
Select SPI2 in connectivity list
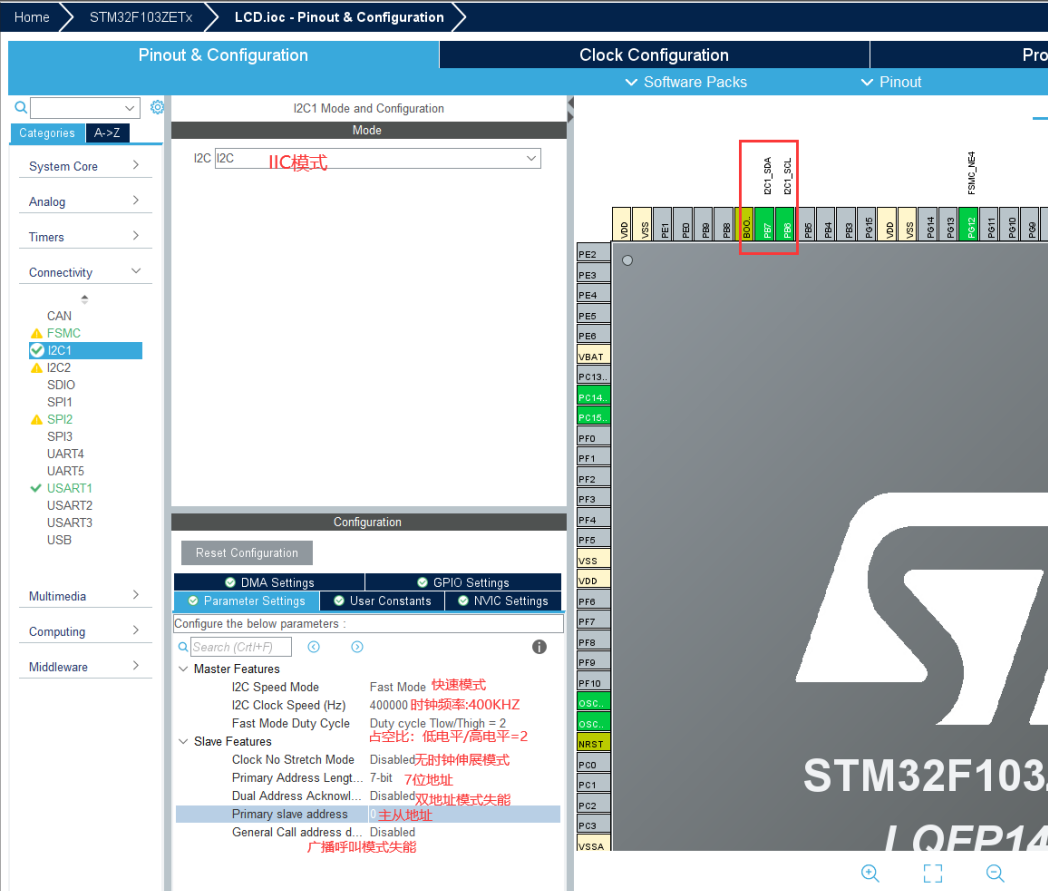[59, 419]
